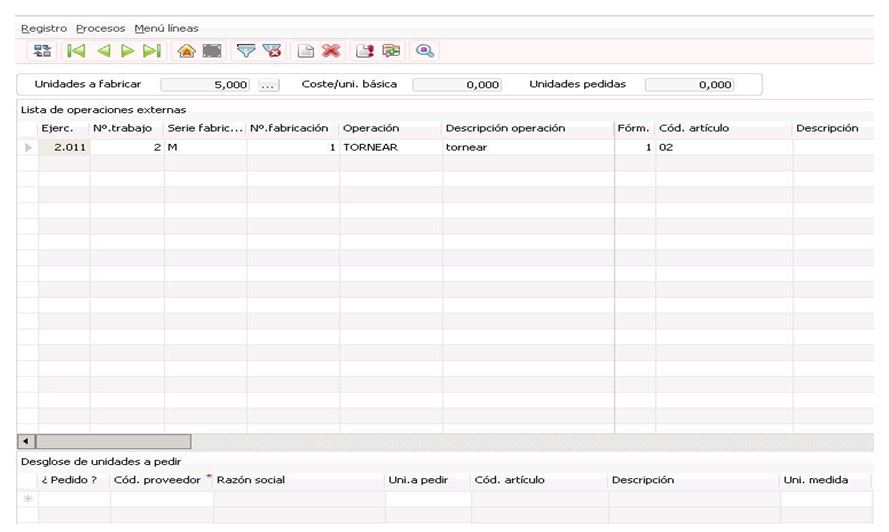Click the Ejerc. column header
The height and width of the screenshot is (532, 889).
pyautogui.click(x=64, y=128)
